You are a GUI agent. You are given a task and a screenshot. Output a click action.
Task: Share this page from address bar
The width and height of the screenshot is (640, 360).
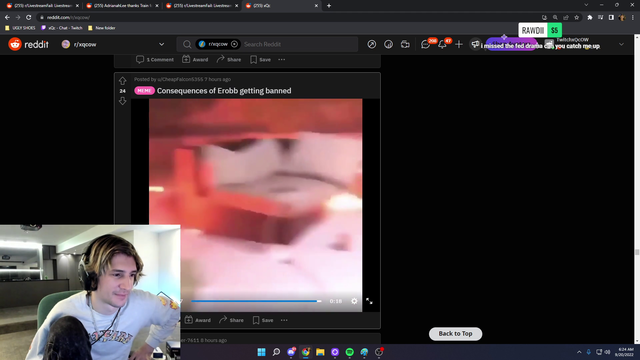(566, 18)
